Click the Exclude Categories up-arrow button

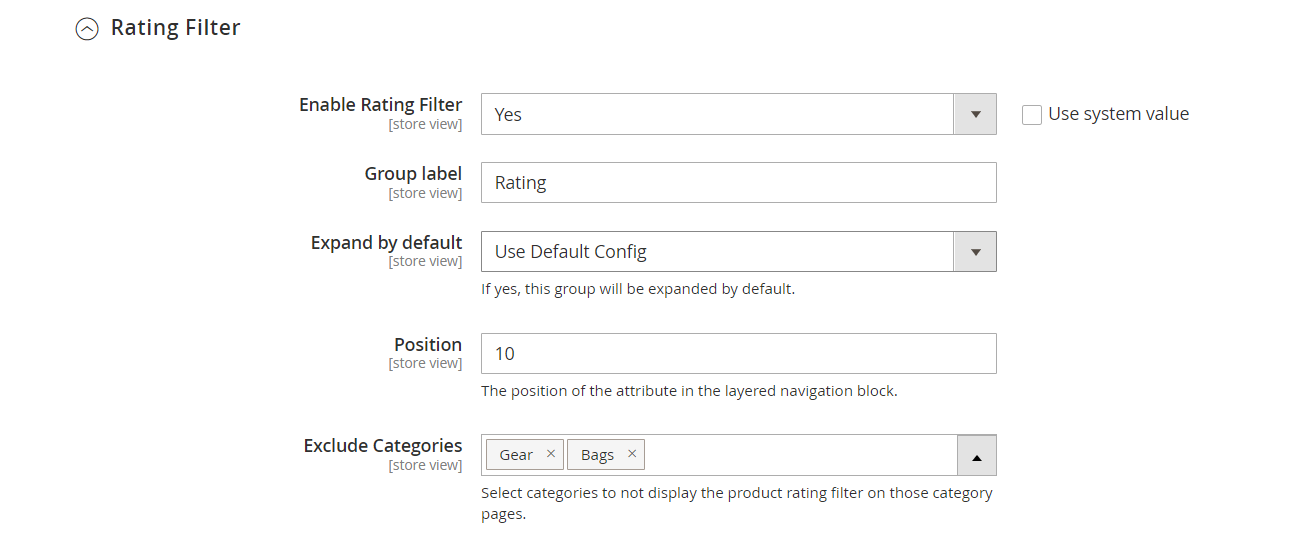coord(976,456)
